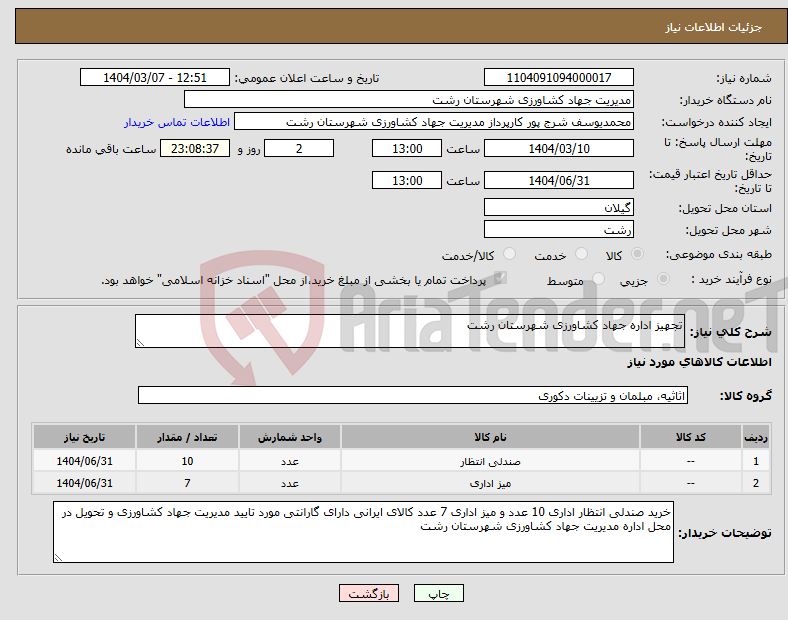This screenshot has height=620, width=788.
Task: Select the خدمت radio button
Action: (581, 254)
